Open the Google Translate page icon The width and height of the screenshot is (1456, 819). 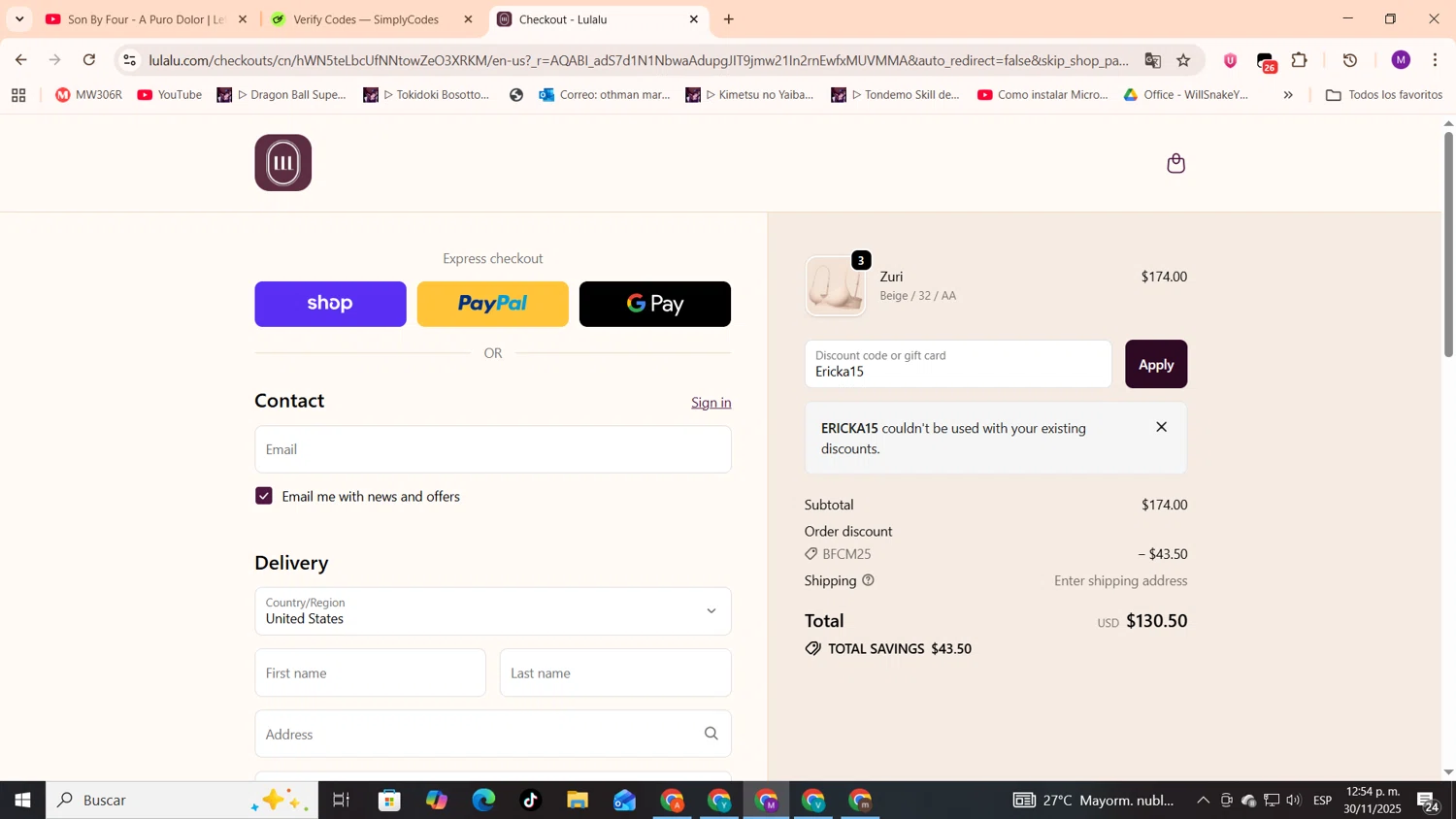[1152, 60]
